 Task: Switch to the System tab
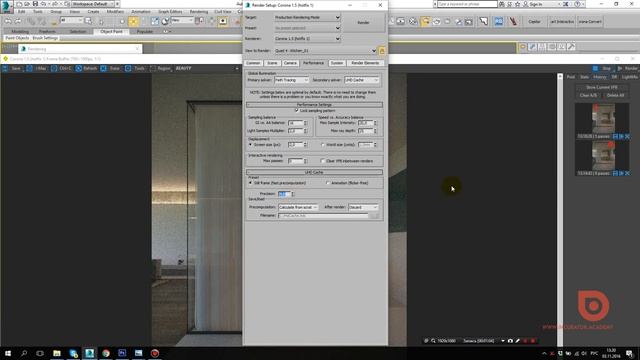coord(337,63)
